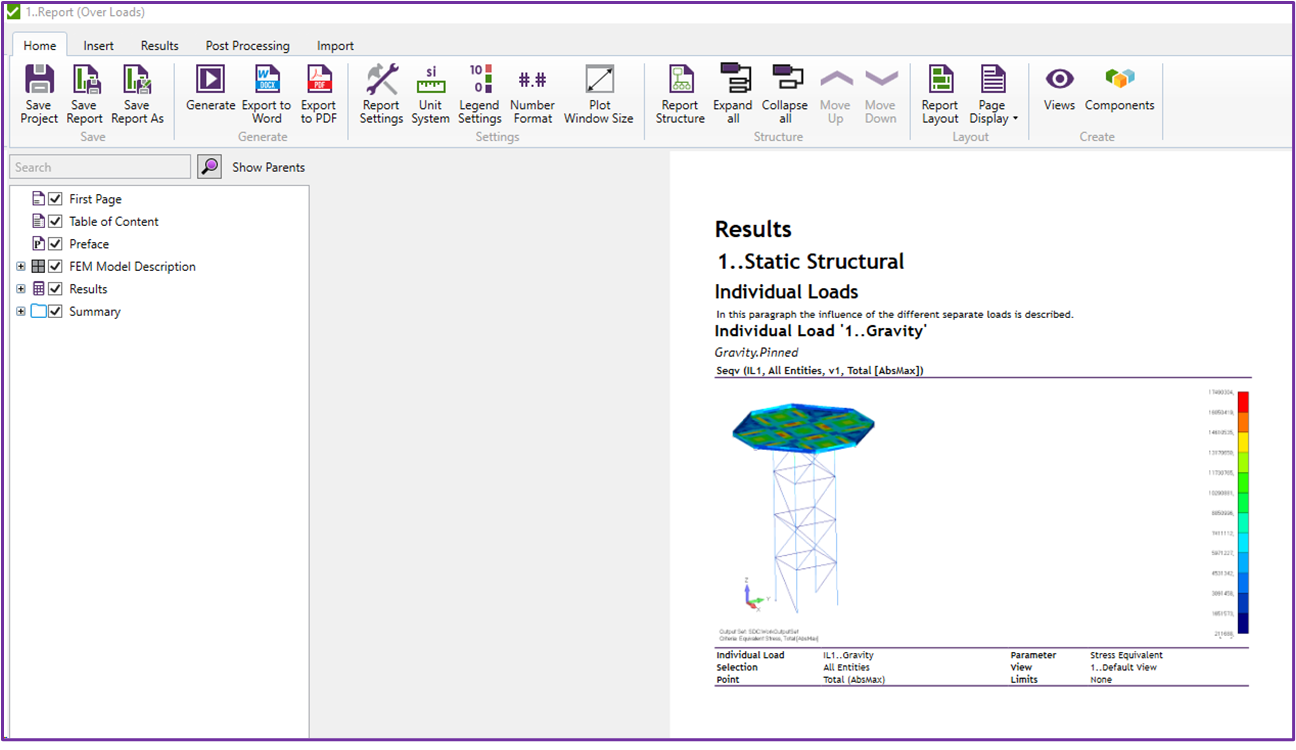Select the First Page tree item

pyautogui.click(x=95, y=199)
